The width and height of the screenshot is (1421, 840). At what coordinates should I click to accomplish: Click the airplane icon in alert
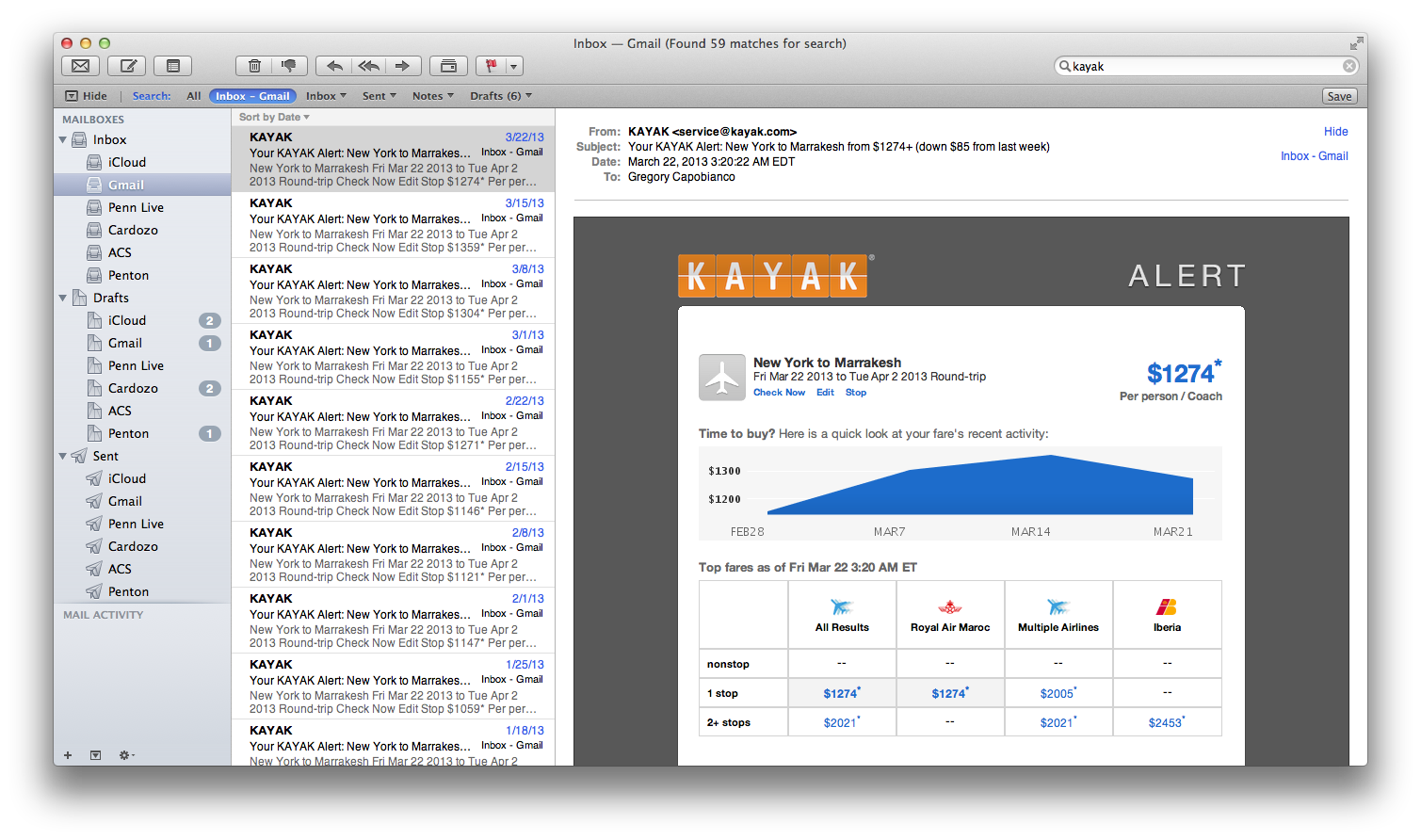[x=722, y=378]
